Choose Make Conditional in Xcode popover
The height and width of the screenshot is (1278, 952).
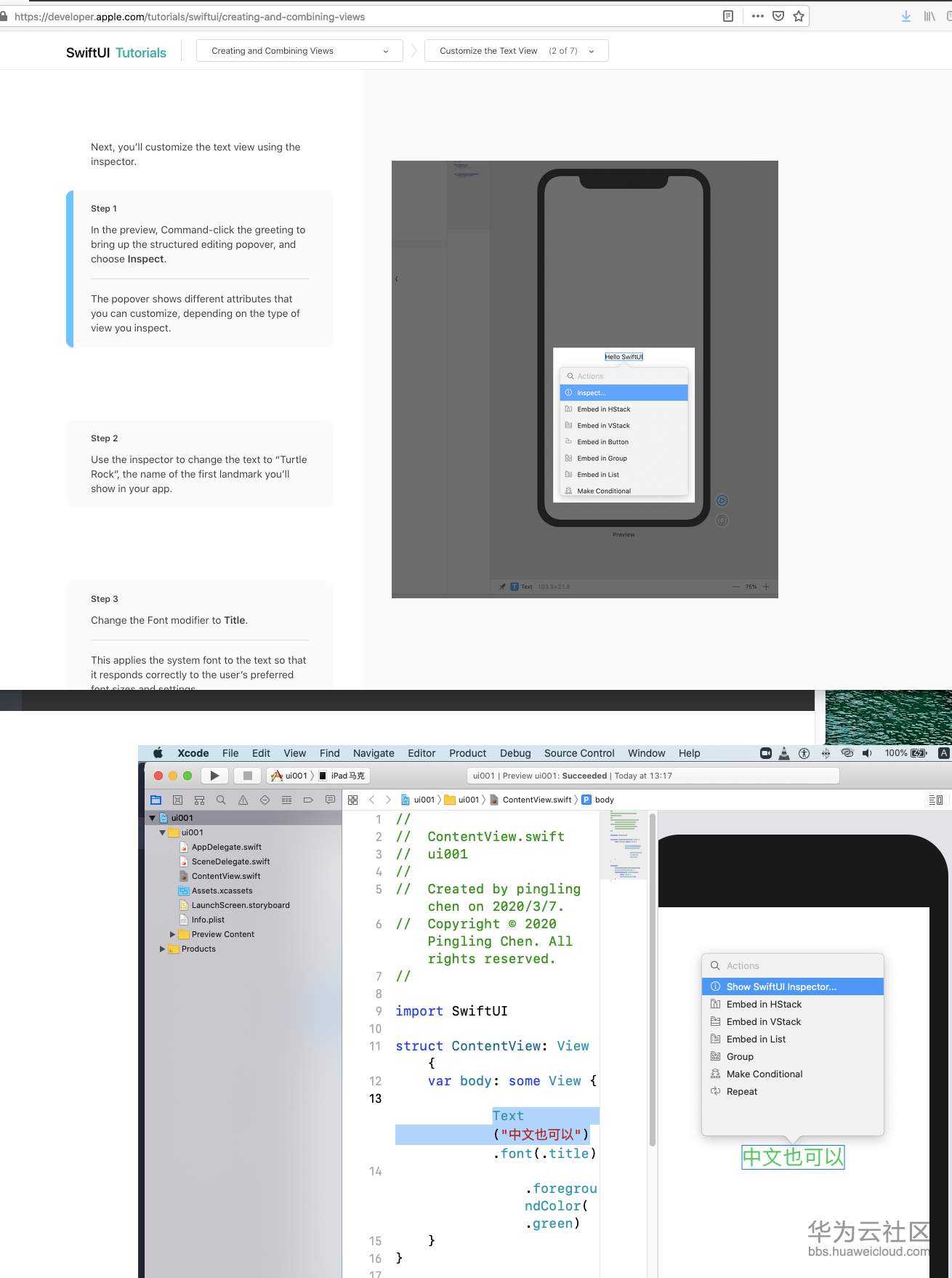793,1074
